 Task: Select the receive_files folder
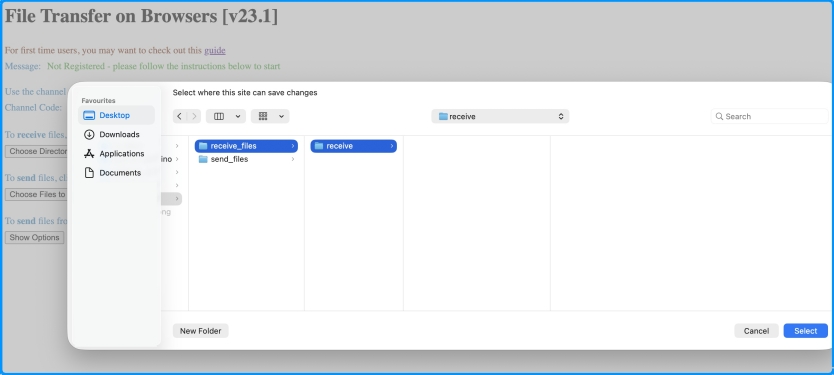pos(246,146)
